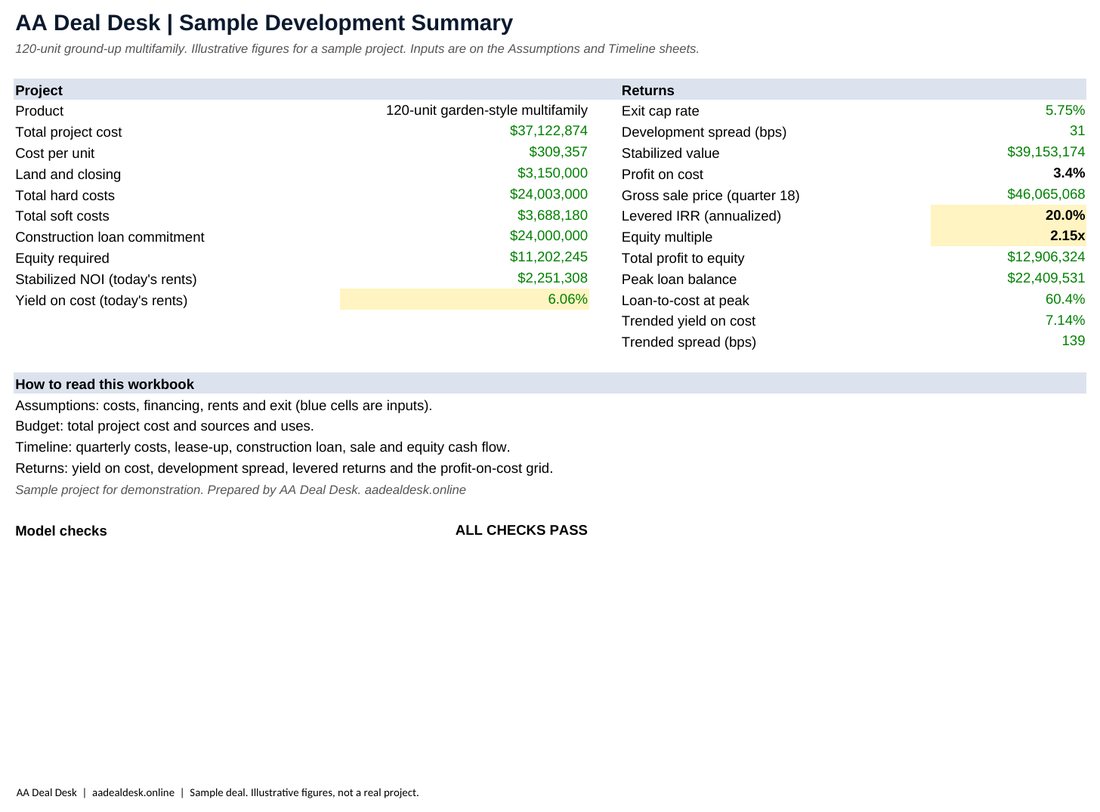Click 'Total profit to equity' label
The width and height of the screenshot is (1100, 812).
pyautogui.click(x=683, y=258)
